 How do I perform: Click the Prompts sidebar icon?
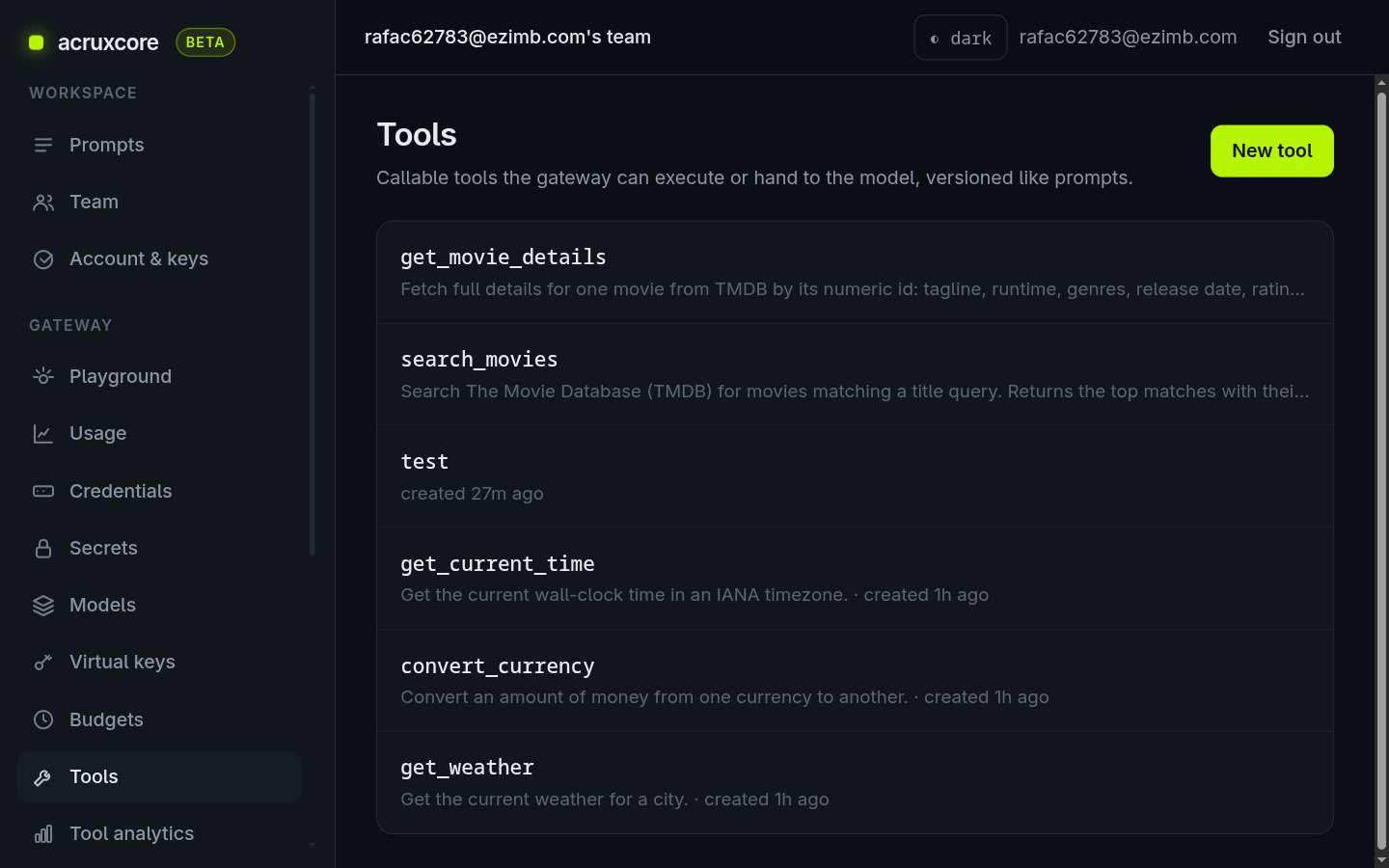coord(43,145)
